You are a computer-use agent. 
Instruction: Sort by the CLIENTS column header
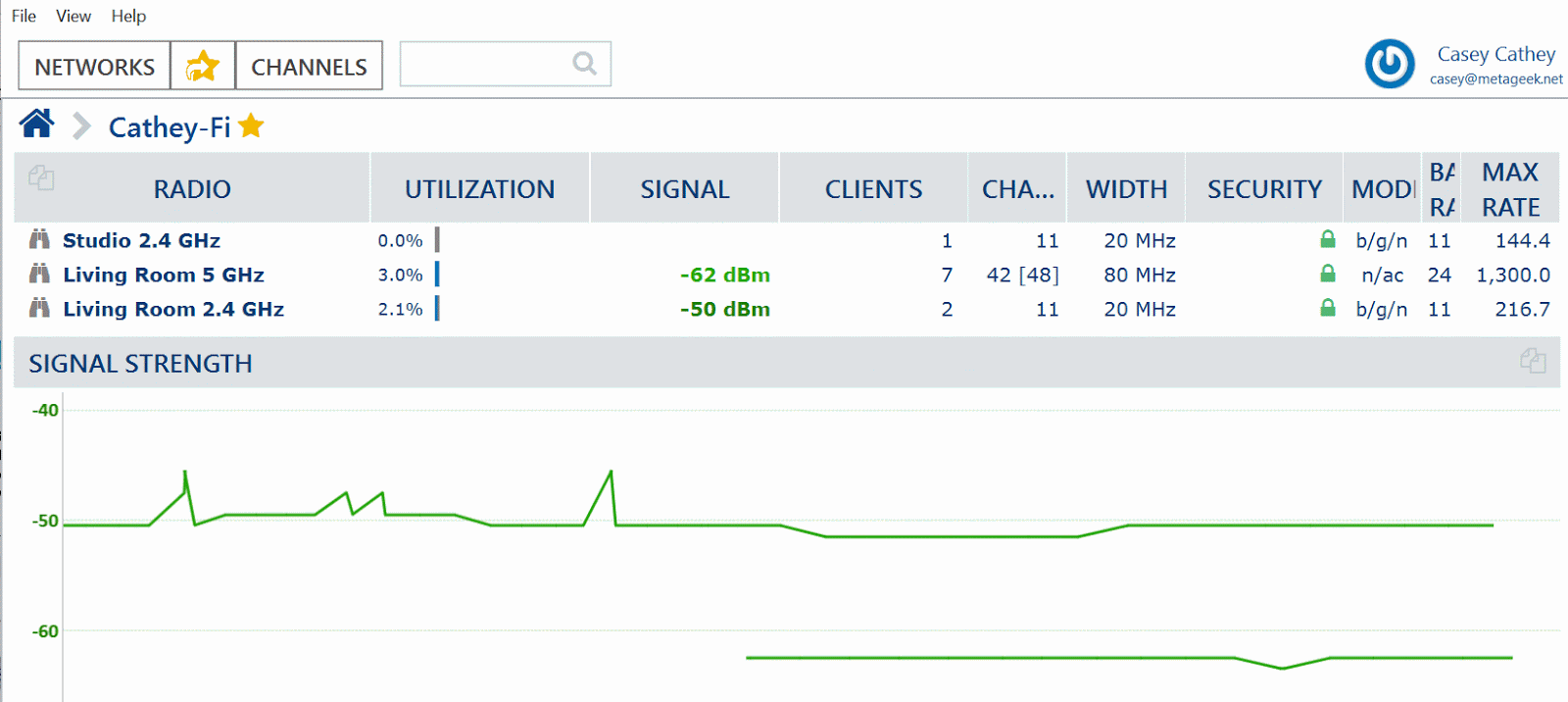873,189
